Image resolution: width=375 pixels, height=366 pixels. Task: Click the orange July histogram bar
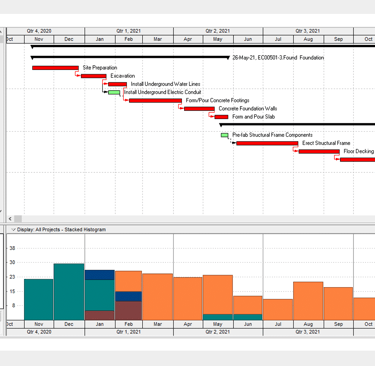(x=278, y=310)
